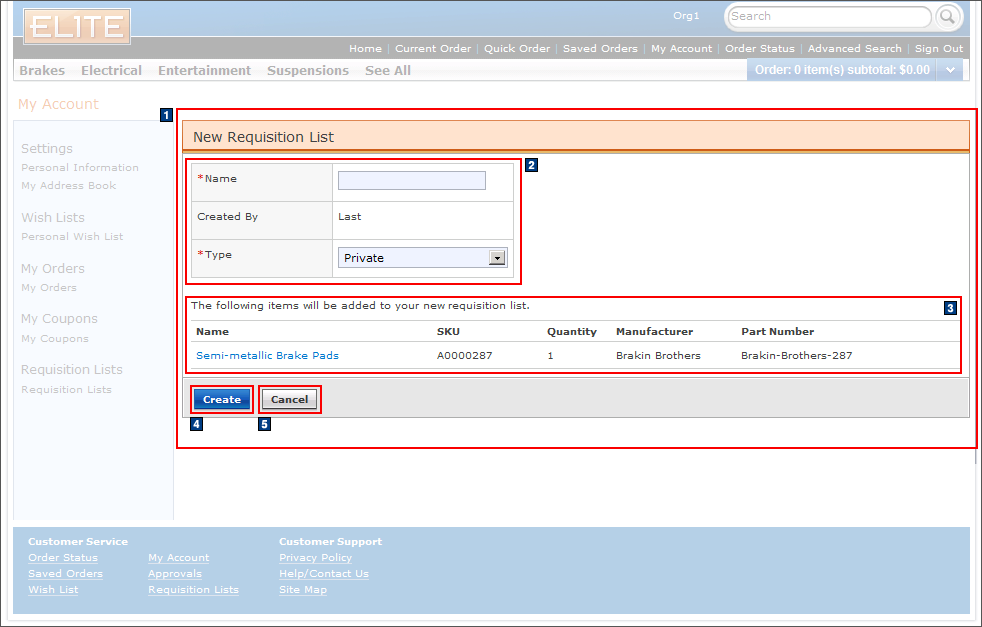Click the footer My Account link
The width and height of the screenshot is (982, 627).
tap(178, 557)
